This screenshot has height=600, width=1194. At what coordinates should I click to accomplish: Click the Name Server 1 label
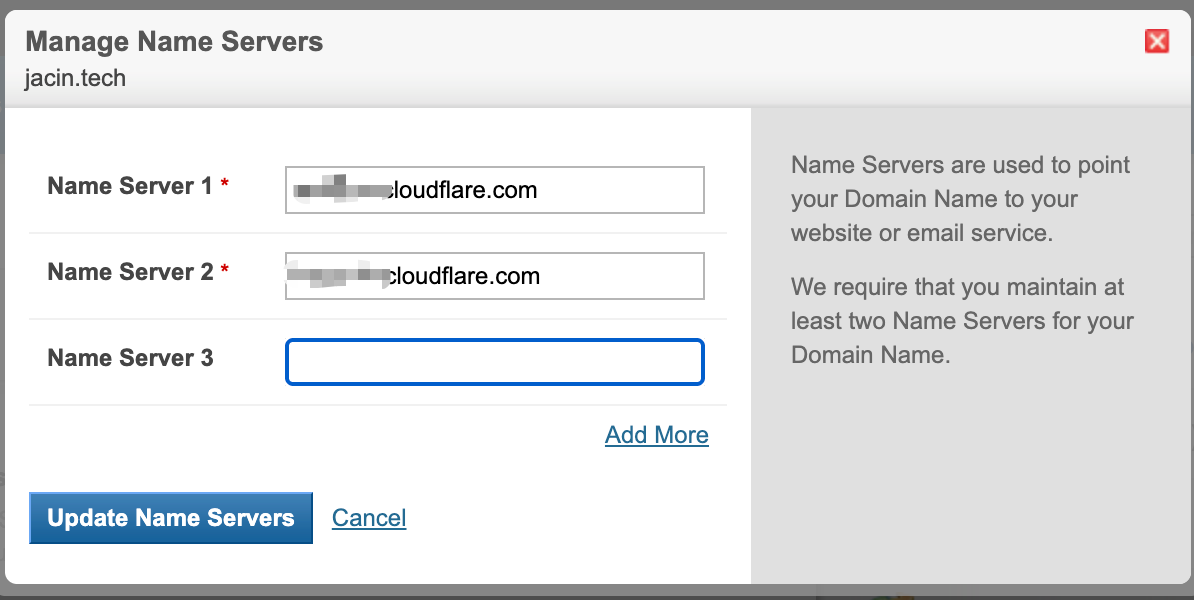coord(130,186)
